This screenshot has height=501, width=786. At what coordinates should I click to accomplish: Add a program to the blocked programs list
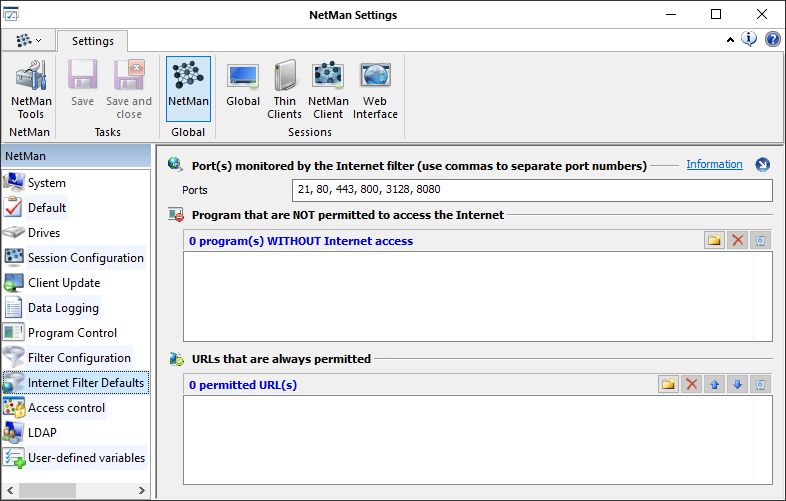pyautogui.click(x=714, y=240)
